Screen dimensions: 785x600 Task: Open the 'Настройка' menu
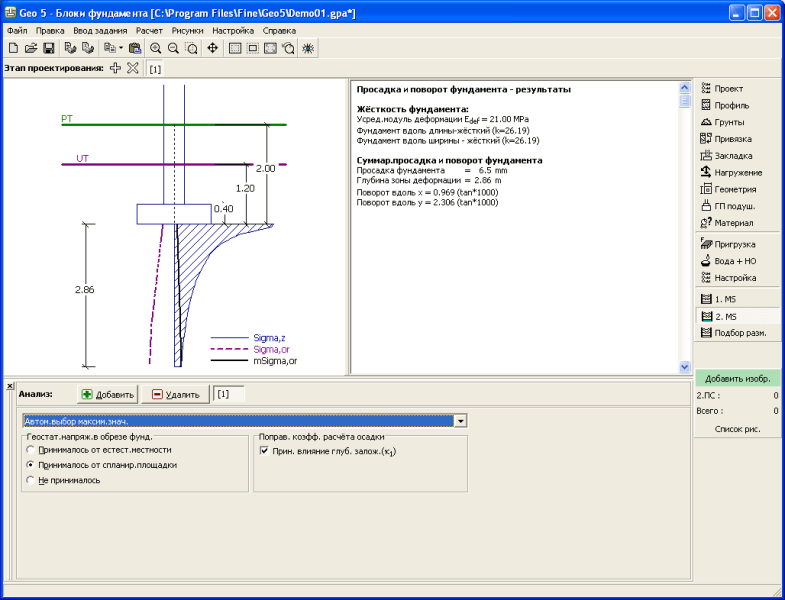233,31
